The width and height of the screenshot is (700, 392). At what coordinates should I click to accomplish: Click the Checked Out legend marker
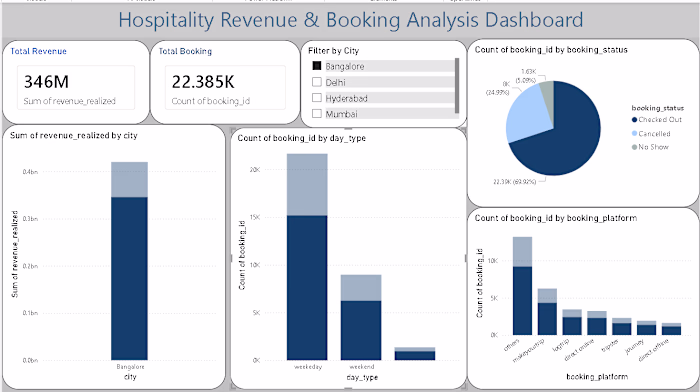click(634, 120)
